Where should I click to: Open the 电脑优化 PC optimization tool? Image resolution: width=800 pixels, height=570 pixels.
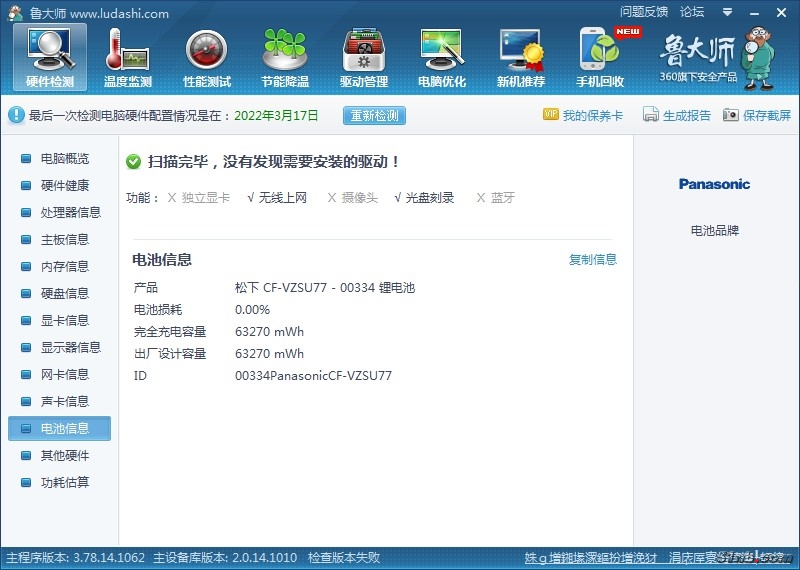(x=442, y=58)
